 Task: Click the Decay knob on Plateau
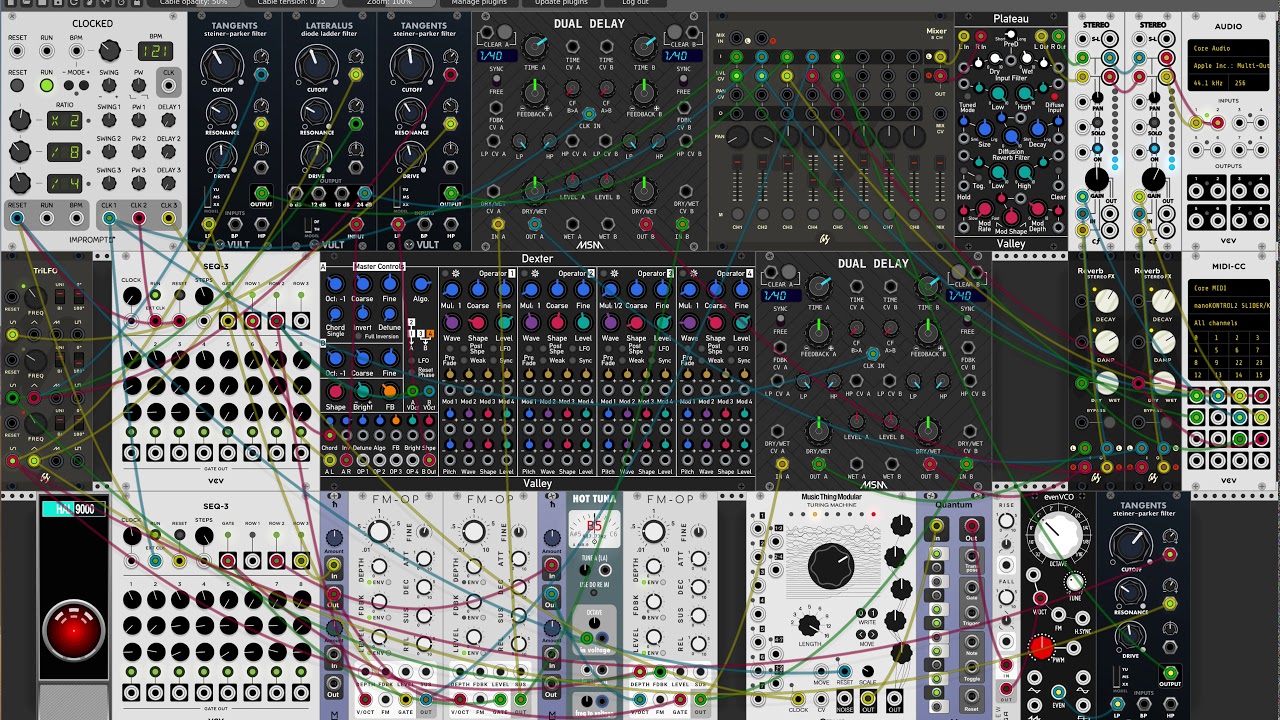[1040, 130]
